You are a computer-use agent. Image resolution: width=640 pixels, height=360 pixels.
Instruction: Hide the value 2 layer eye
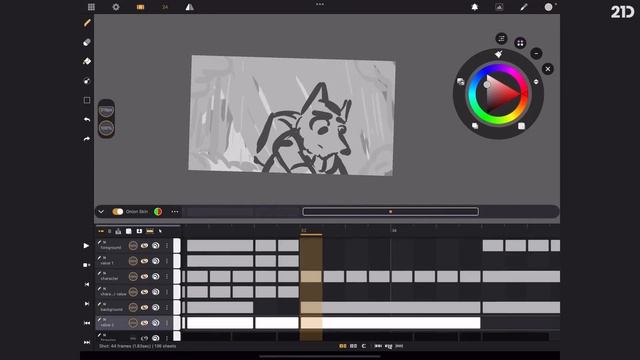(x=144, y=323)
